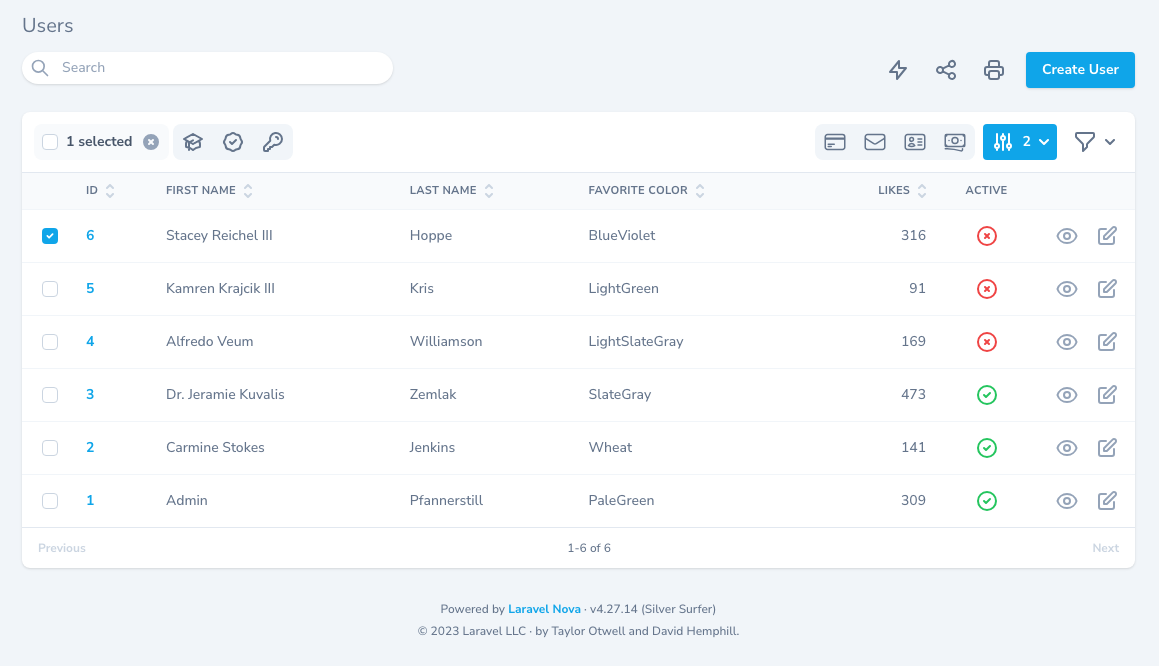
Task: Click the key icon in toolbar
Action: point(272,142)
